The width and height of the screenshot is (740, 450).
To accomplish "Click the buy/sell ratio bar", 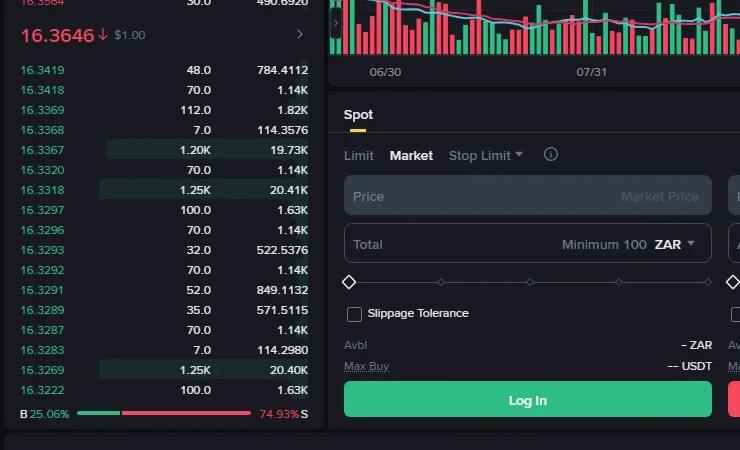I will 164,413.
